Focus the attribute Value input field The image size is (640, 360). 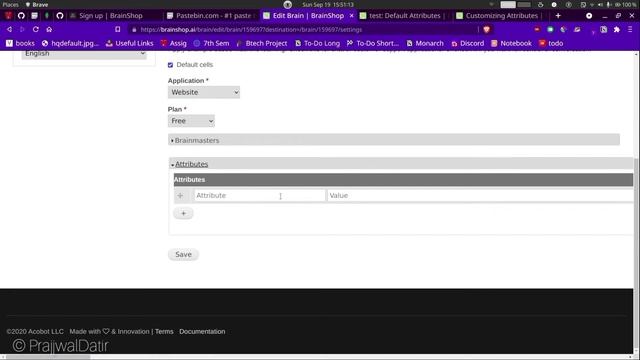coord(480,196)
